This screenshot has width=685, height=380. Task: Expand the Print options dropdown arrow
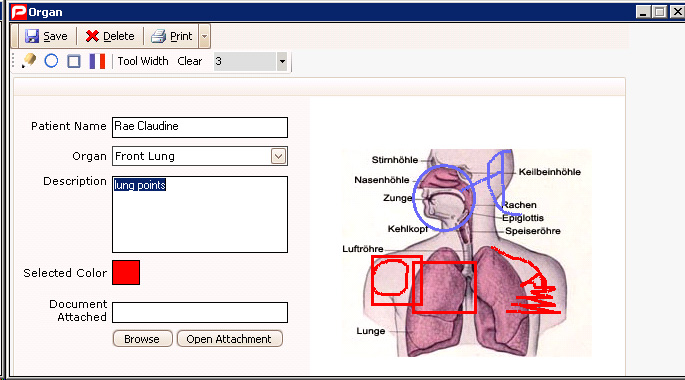point(204,36)
